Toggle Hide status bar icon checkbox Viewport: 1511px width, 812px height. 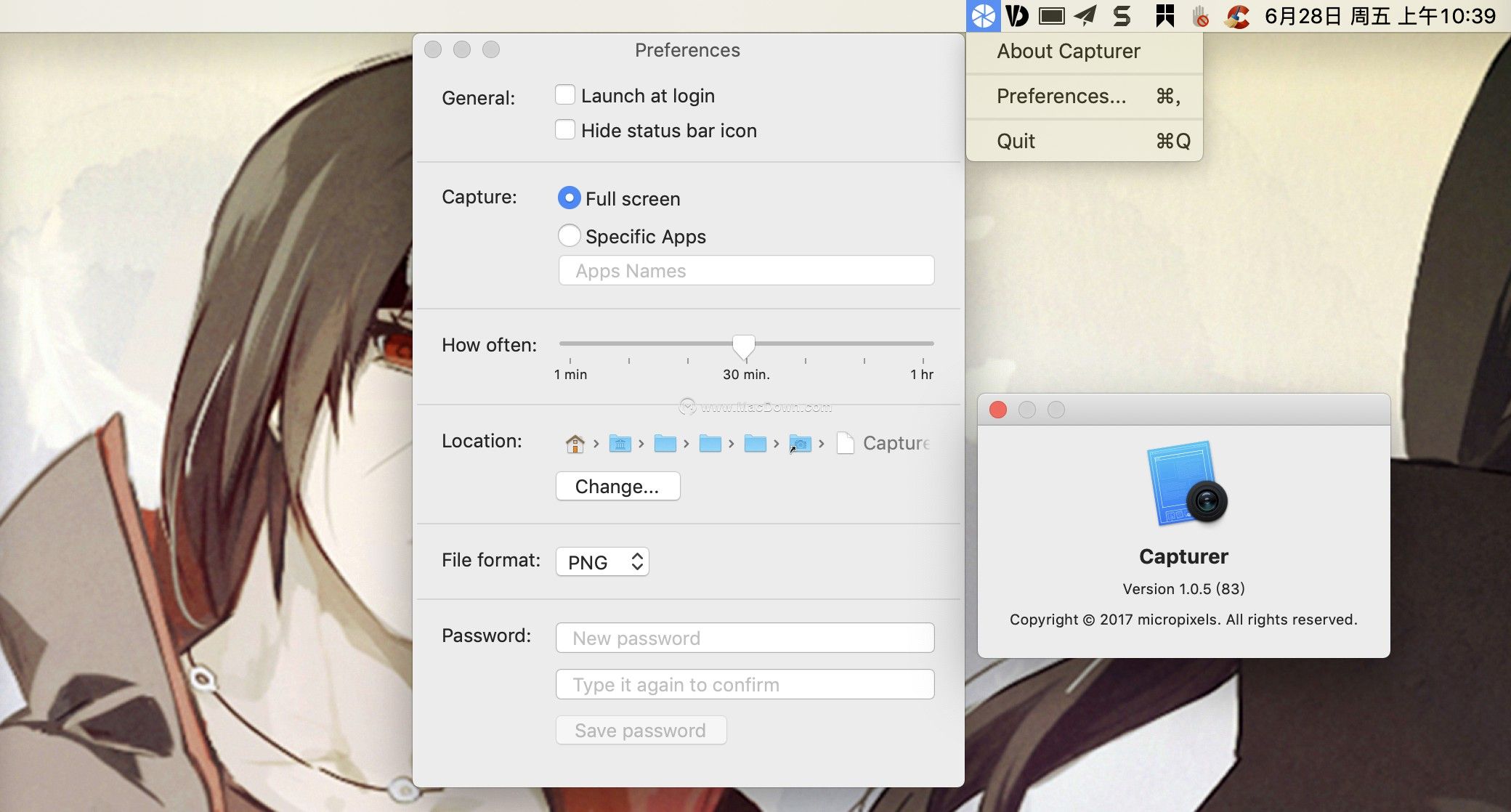tap(565, 130)
